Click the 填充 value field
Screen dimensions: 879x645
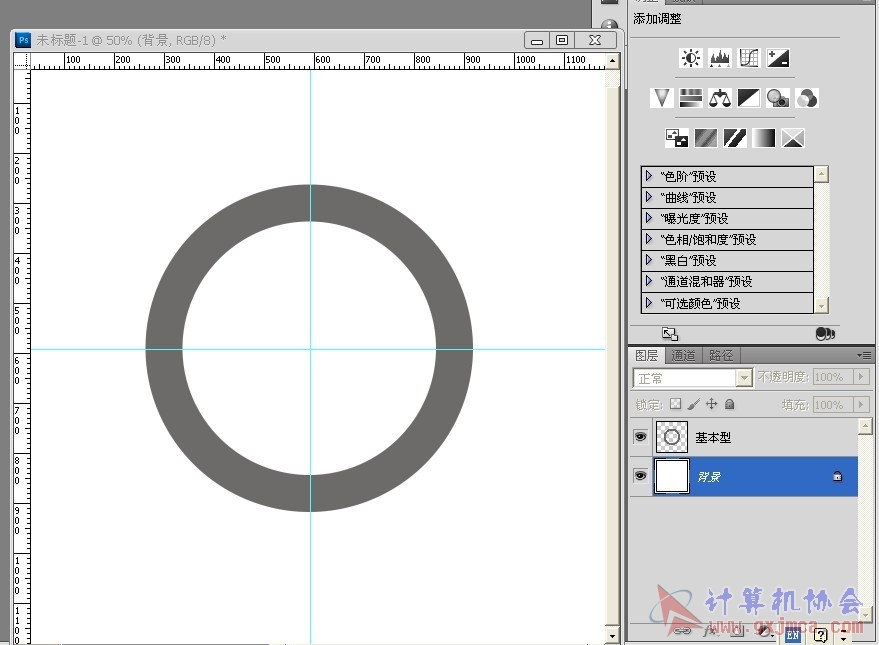coord(834,404)
